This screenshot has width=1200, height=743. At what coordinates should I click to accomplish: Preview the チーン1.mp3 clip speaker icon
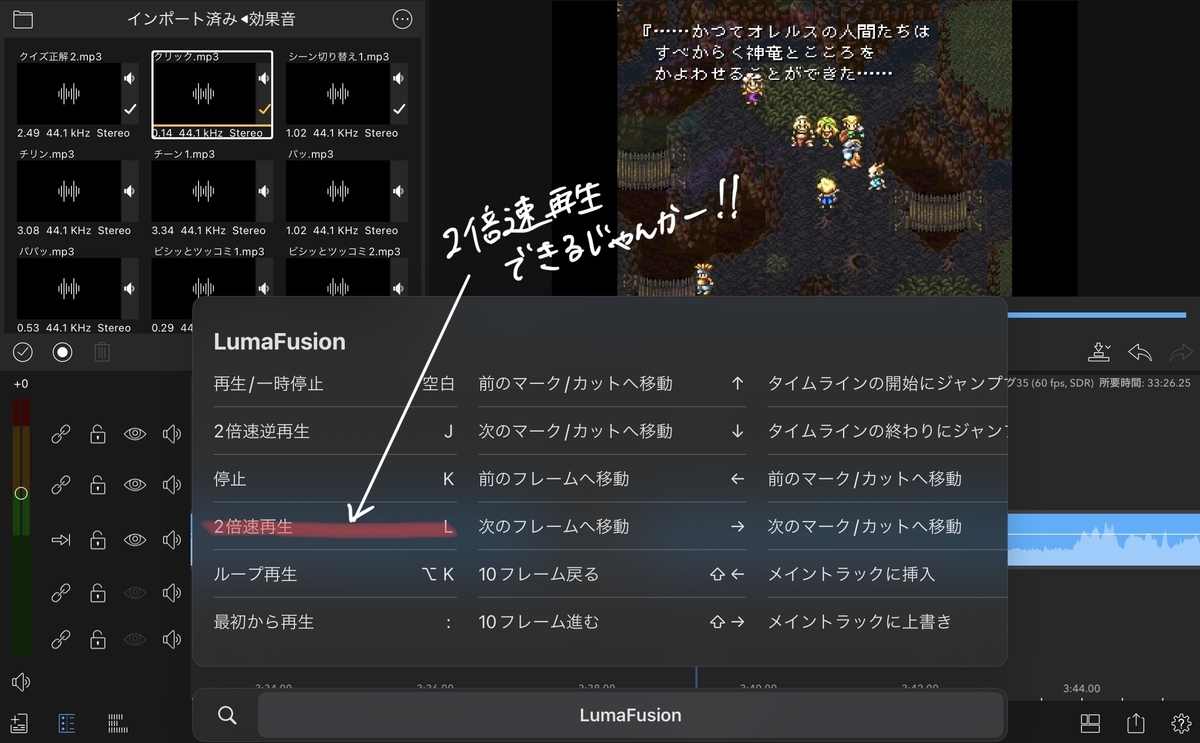(x=264, y=191)
